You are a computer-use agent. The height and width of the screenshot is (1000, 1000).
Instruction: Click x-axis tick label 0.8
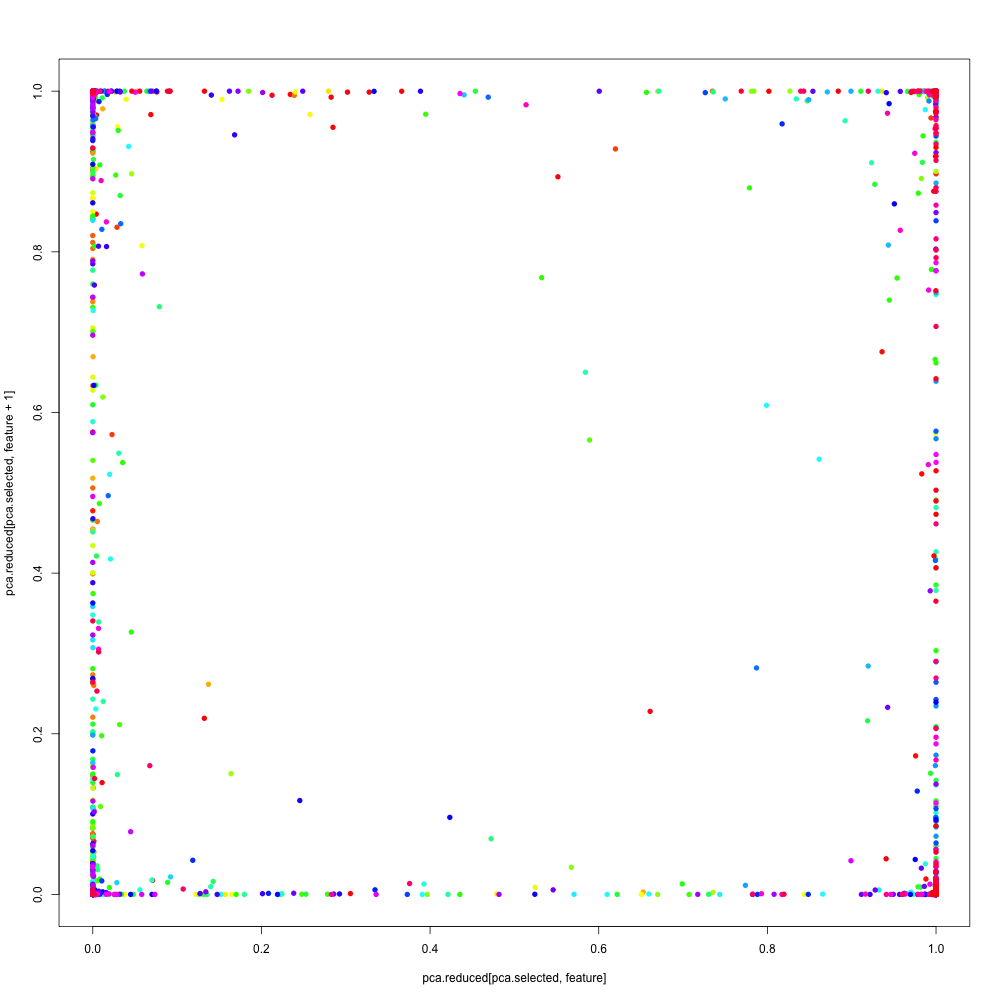point(767,943)
